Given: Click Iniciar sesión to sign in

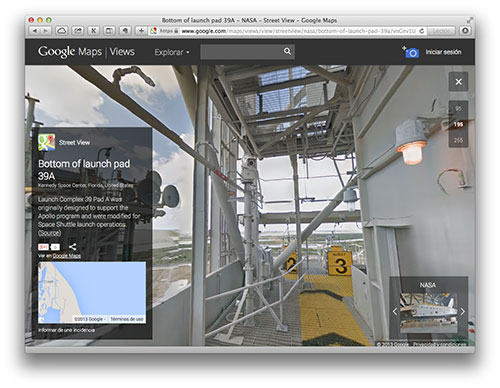Looking at the screenshot, I should tap(443, 52).
